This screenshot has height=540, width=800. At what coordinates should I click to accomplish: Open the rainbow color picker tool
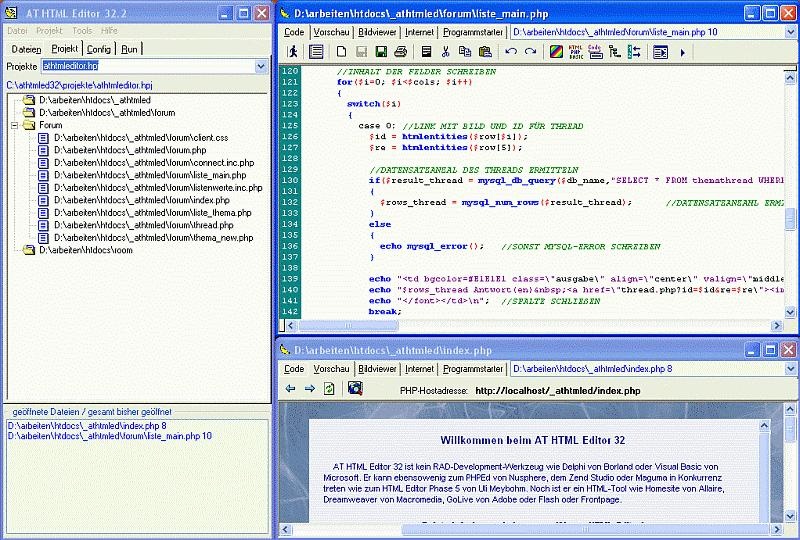(x=557, y=52)
